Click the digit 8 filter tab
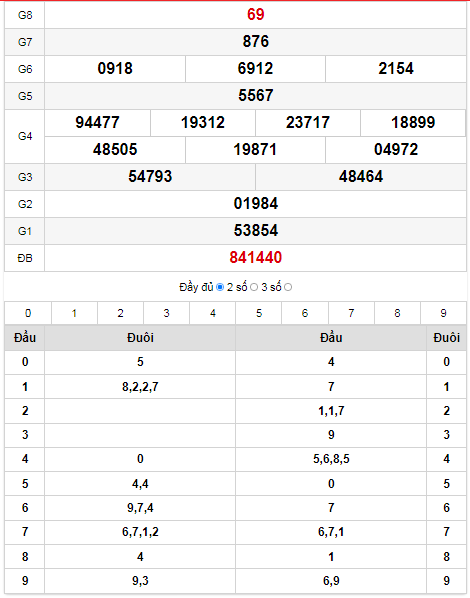470x598 pixels. click(x=397, y=313)
